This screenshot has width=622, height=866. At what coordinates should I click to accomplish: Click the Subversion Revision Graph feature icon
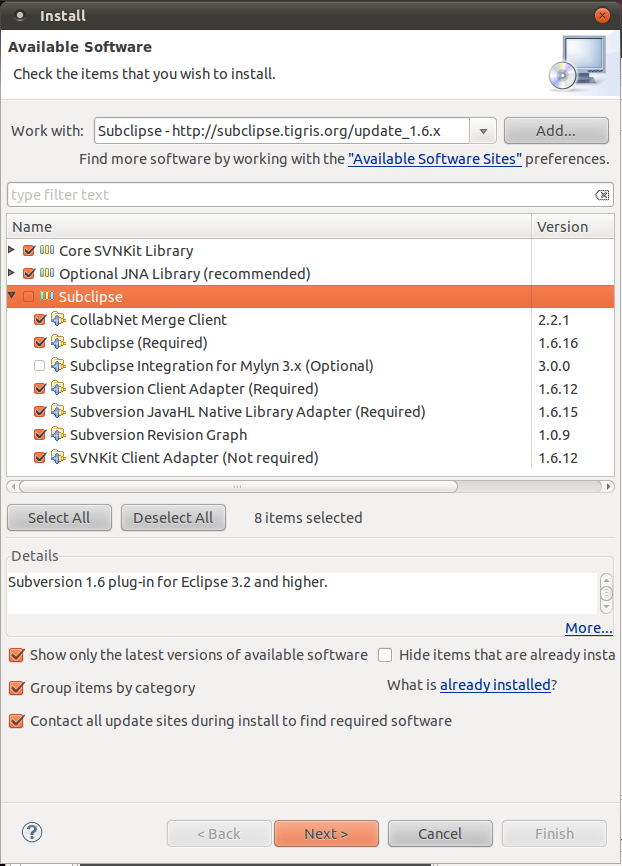pos(58,434)
